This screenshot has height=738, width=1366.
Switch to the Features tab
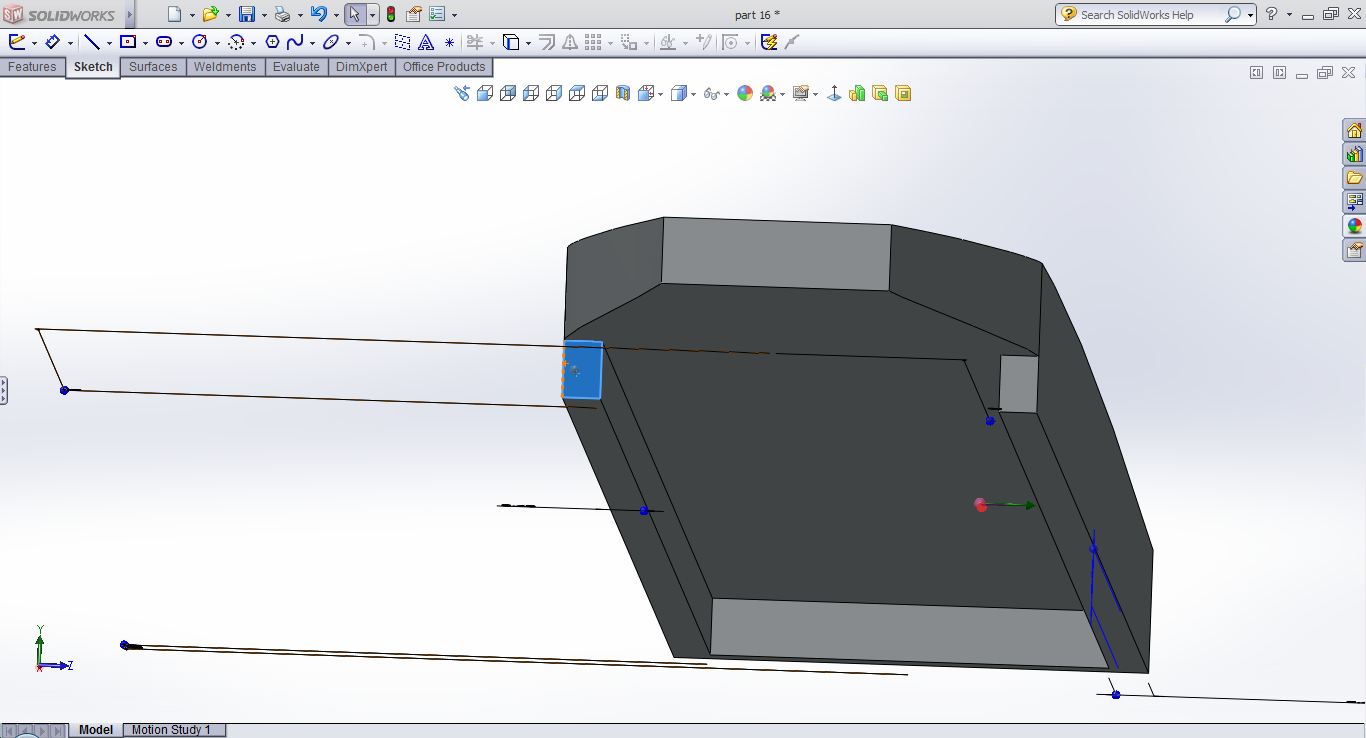coord(32,67)
